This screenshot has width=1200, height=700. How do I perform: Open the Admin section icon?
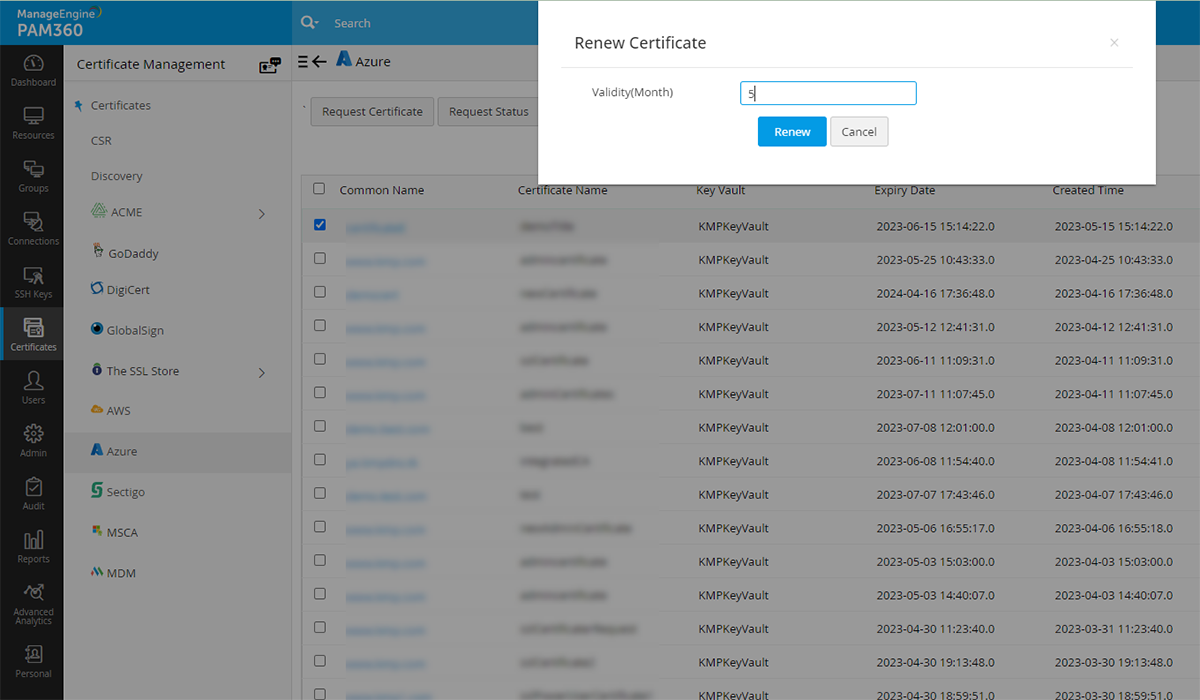pyautogui.click(x=33, y=439)
